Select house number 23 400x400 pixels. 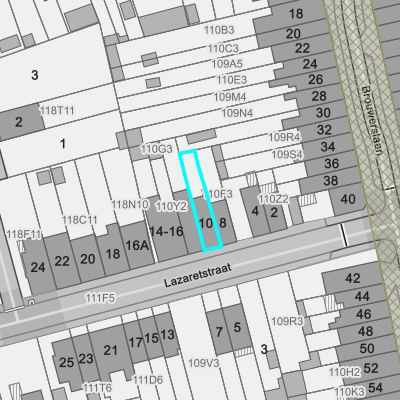(x=86, y=359)
